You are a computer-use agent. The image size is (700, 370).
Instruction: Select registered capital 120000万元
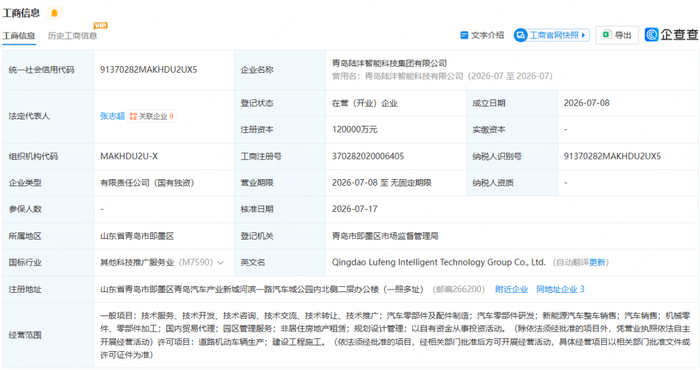point(354,129)
